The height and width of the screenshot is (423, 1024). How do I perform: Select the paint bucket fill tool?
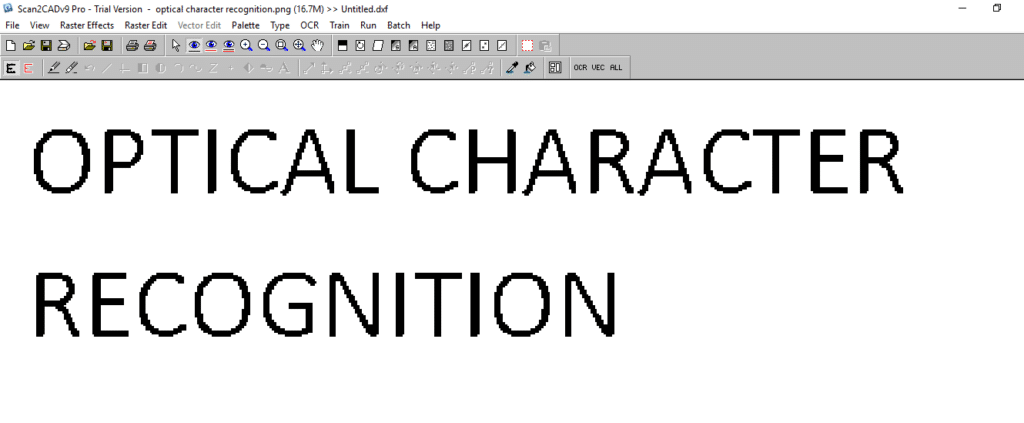[530, 67]
